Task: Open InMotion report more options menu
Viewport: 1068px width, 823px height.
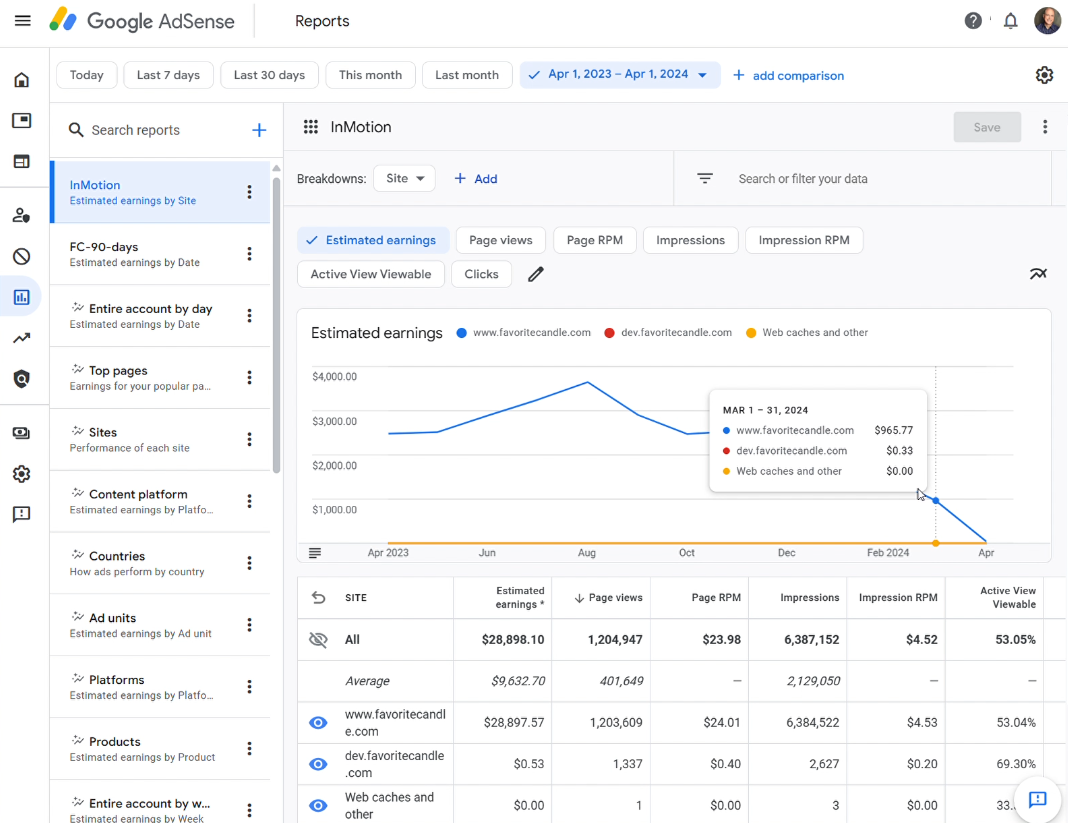Action: click(x=1045, y=127)
